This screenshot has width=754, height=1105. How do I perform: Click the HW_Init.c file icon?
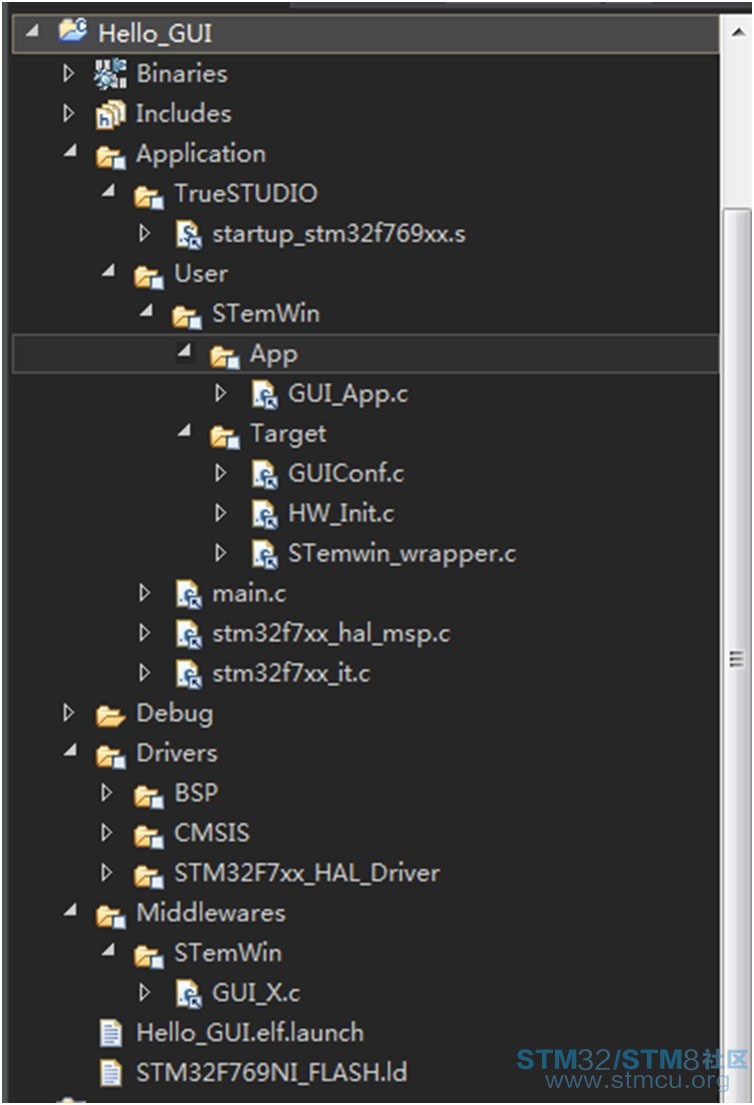pyautogui.click(x=264, y=514)
